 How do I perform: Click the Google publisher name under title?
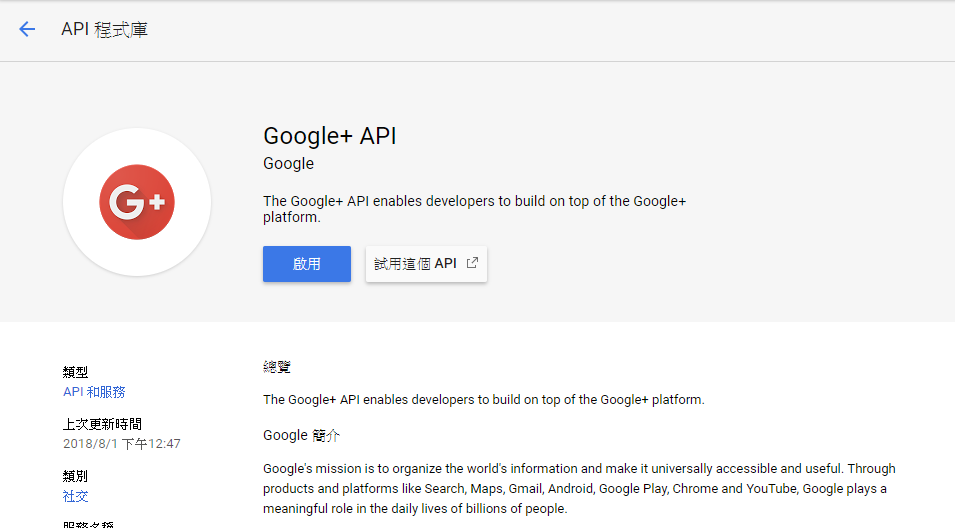288,164
